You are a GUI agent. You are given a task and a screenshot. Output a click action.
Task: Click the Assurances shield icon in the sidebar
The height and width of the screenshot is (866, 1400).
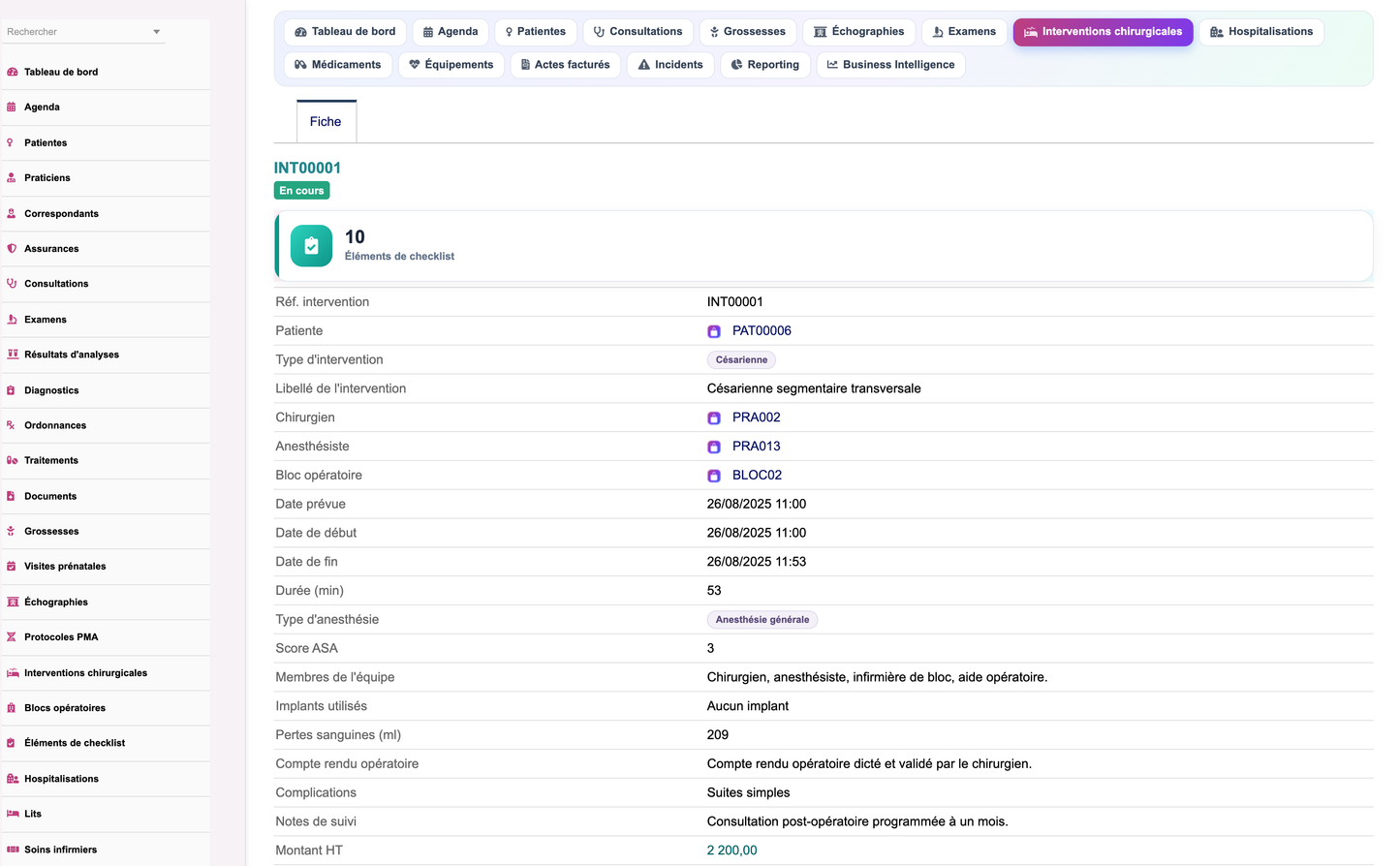pos(12,249)
